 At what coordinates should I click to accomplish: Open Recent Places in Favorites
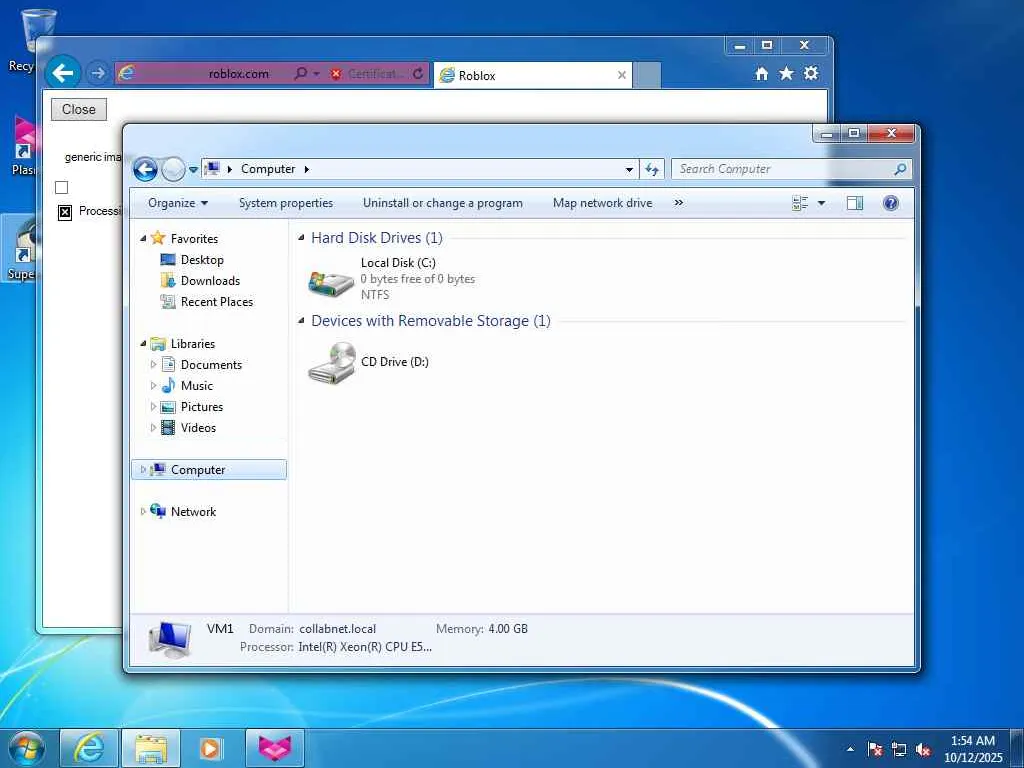[216, 302]
